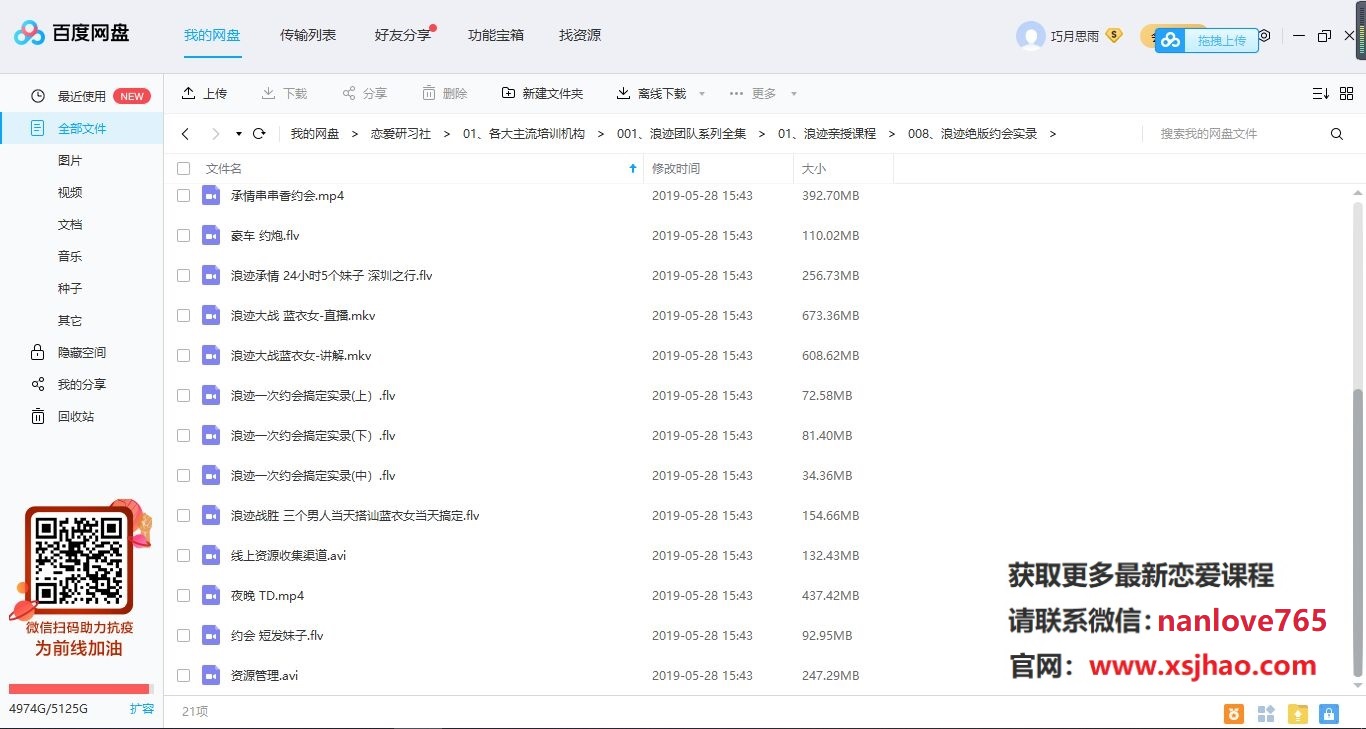This screenshot has width=1366, height=729.
Task: Navigate to 我的网盘 breadcrumb
Action: (x=315, y=134)
